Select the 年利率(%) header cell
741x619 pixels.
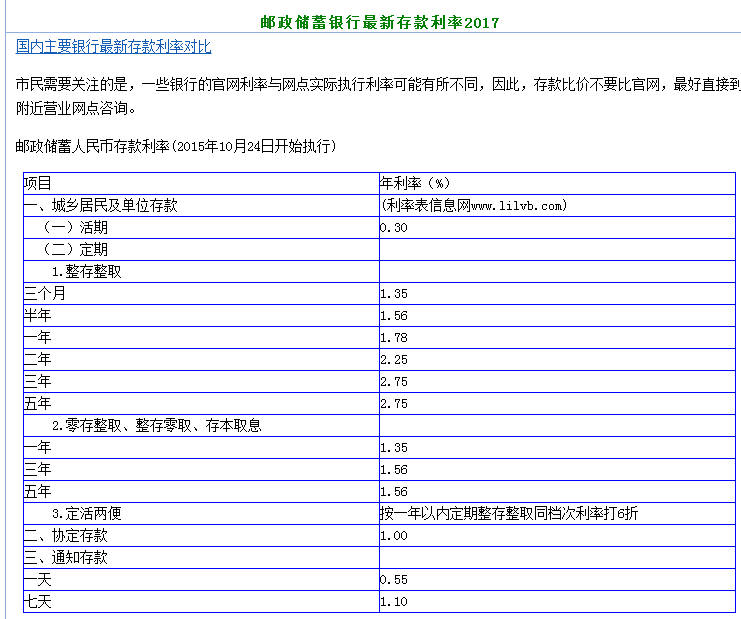tap(558, 183)
